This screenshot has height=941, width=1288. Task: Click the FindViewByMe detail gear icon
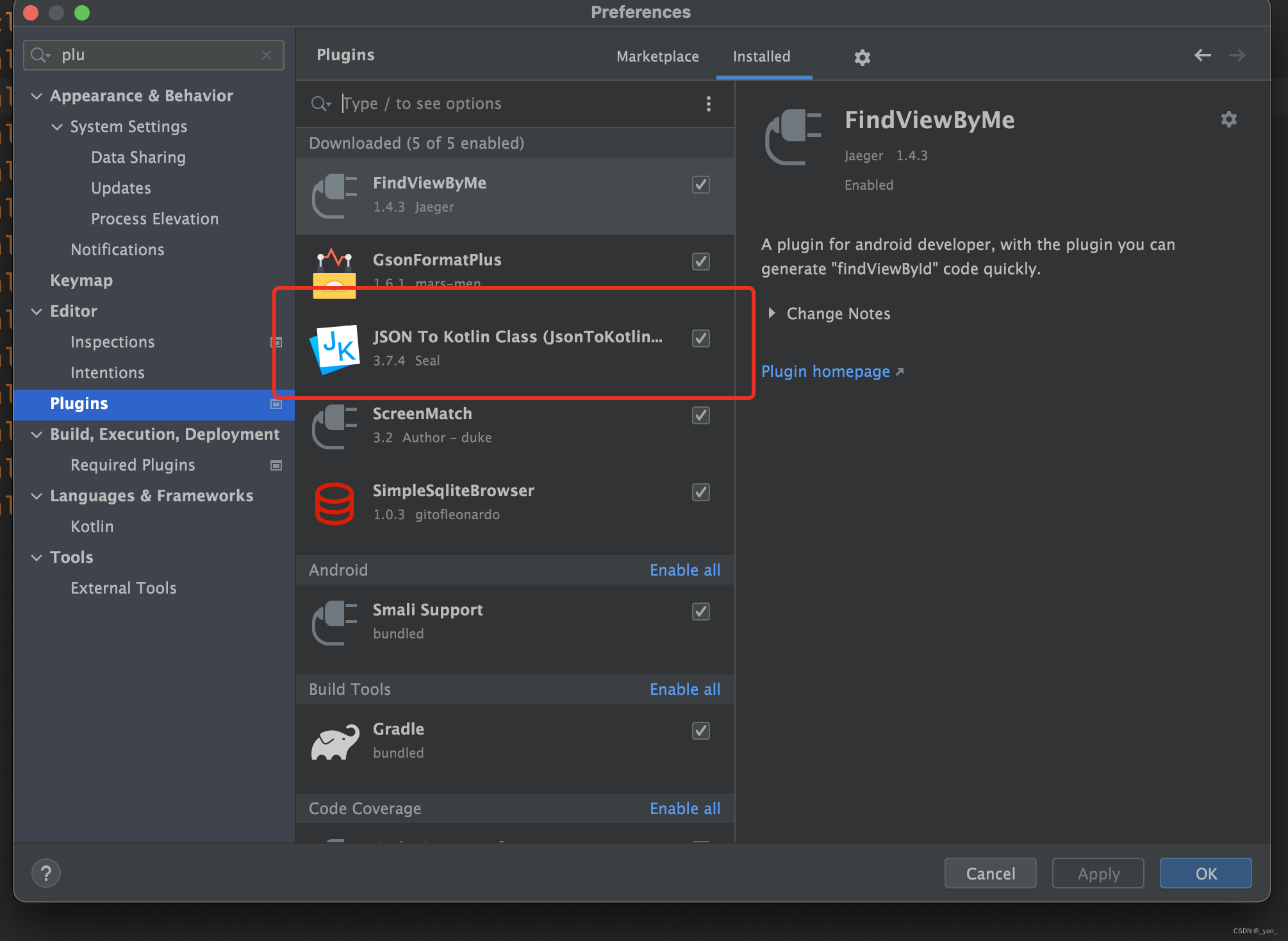click(x=1228, y=119)
